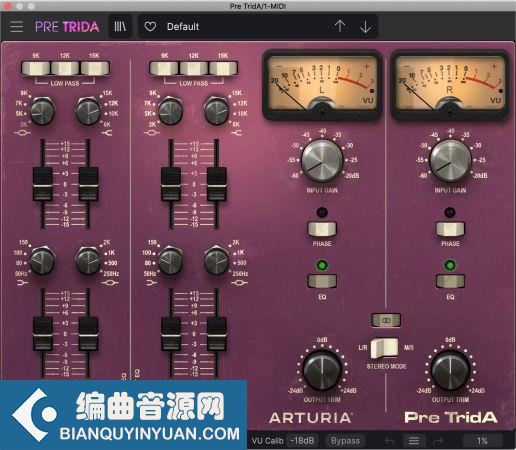Click the PRE TRIDA logo title
This screenshot has width=516, height=450.
[x=67, y=27]
